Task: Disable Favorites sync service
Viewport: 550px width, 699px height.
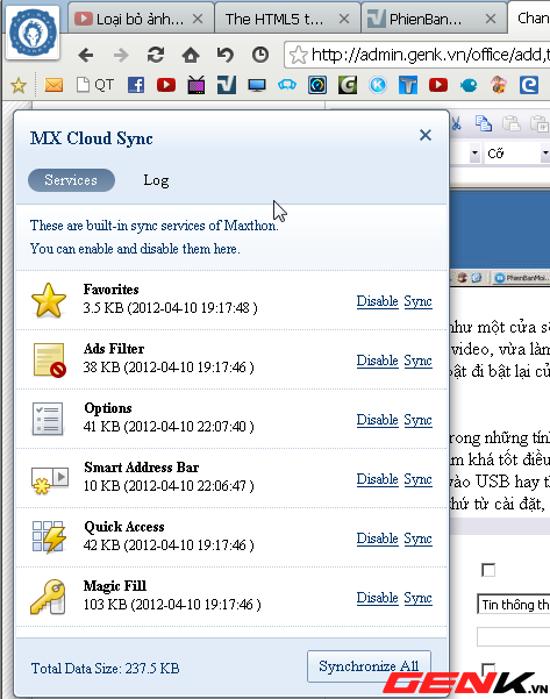Action: click(x=377, y=301)
